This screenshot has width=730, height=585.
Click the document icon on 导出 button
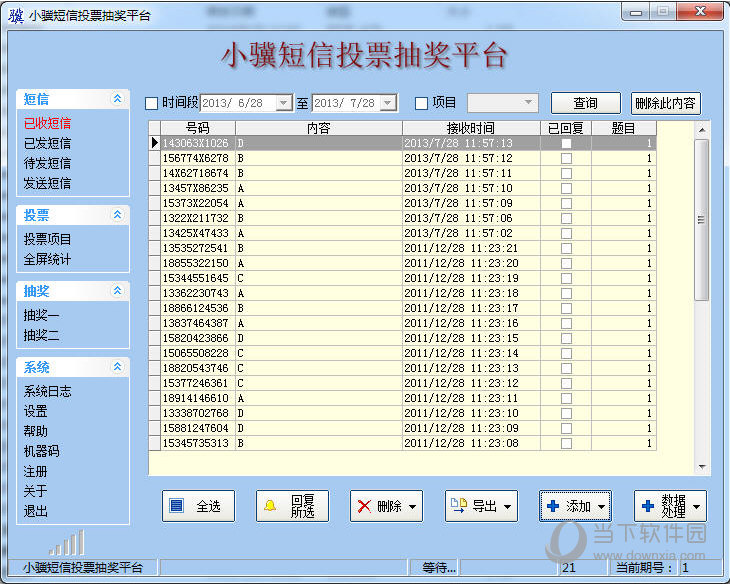[x=459, y=505]
